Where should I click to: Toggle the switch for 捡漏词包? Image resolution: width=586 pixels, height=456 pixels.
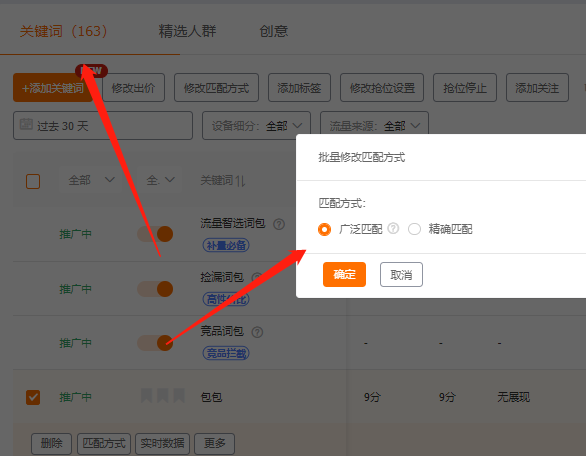click(x=155, y=289)
